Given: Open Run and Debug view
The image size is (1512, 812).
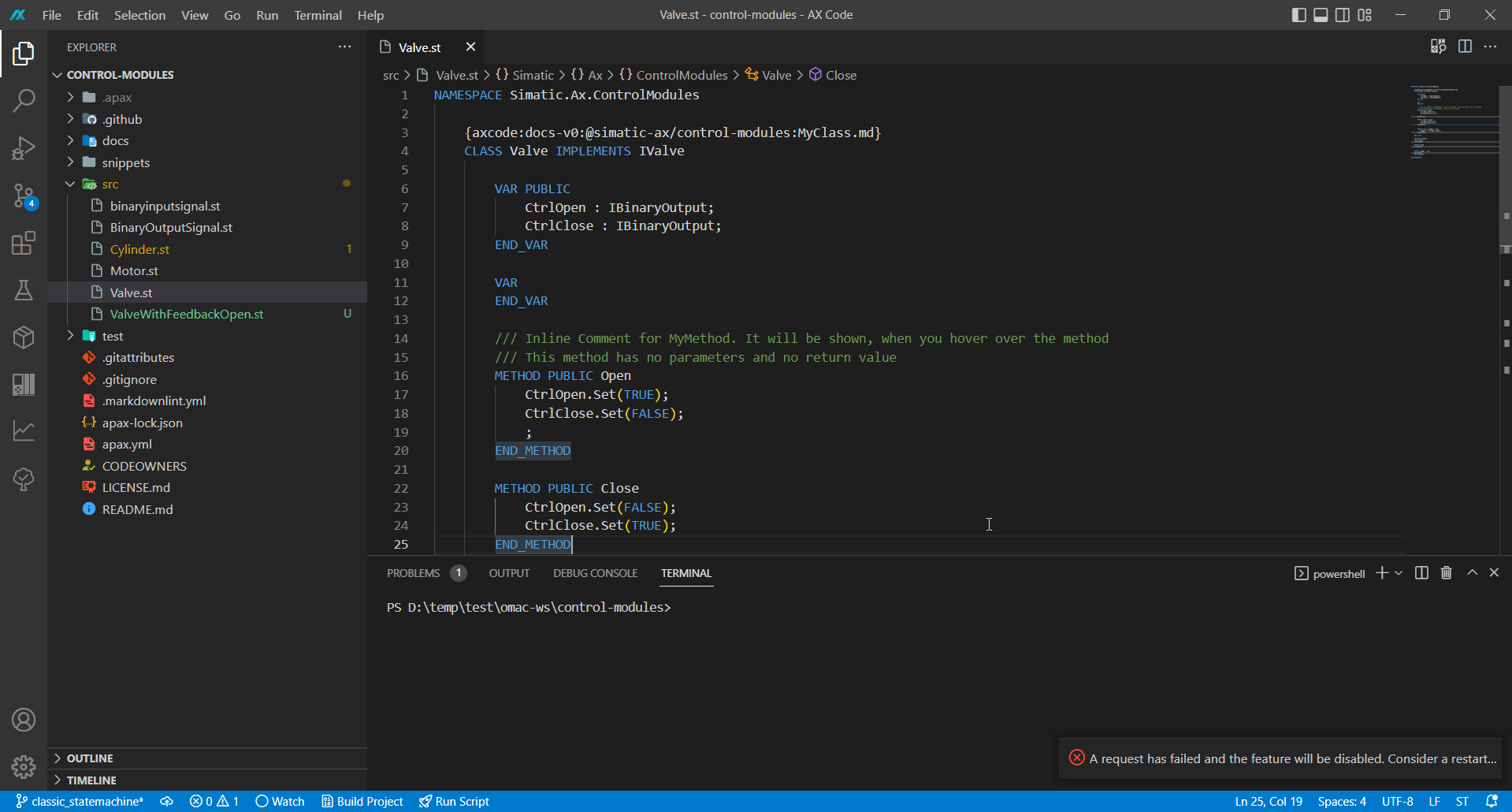Looking at the screenshot, I should (24, 148).
